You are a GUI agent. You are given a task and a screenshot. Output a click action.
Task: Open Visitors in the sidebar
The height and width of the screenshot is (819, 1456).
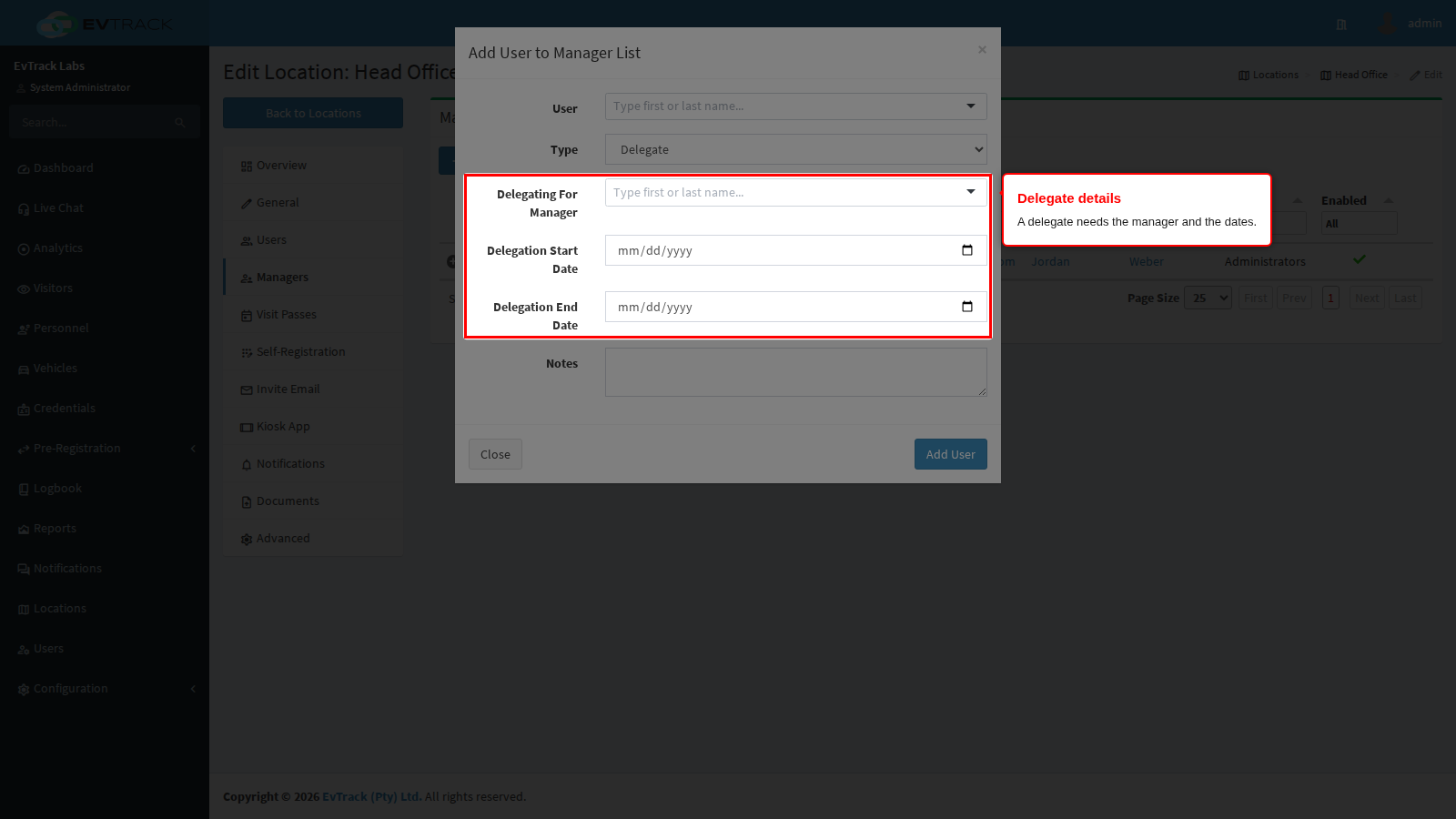53,288
